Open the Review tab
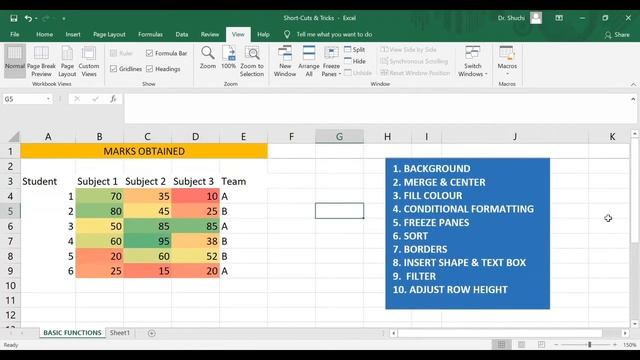This screenshot has width=640, height=360. tap(210, 34)
